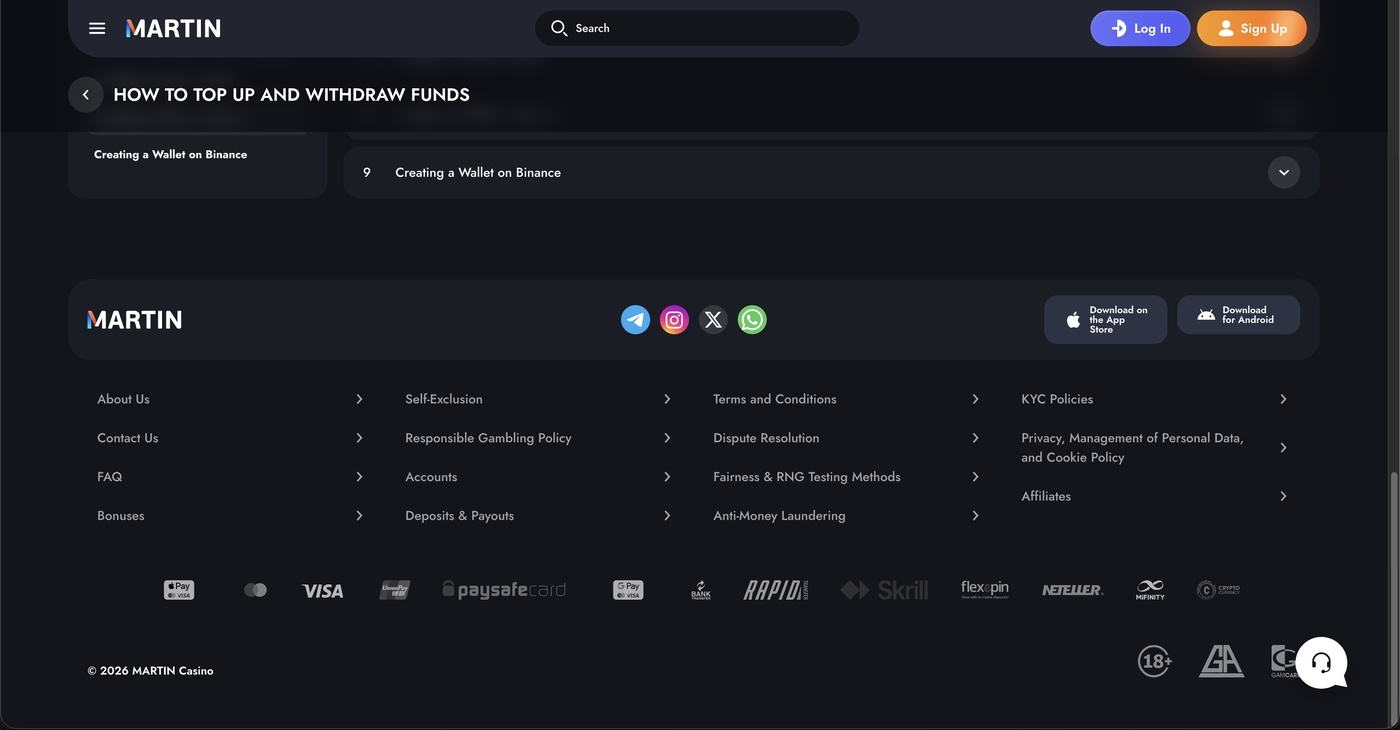Click the chevron next to Bonuses
1400x730 pixels.
click(x=359, y=516)
